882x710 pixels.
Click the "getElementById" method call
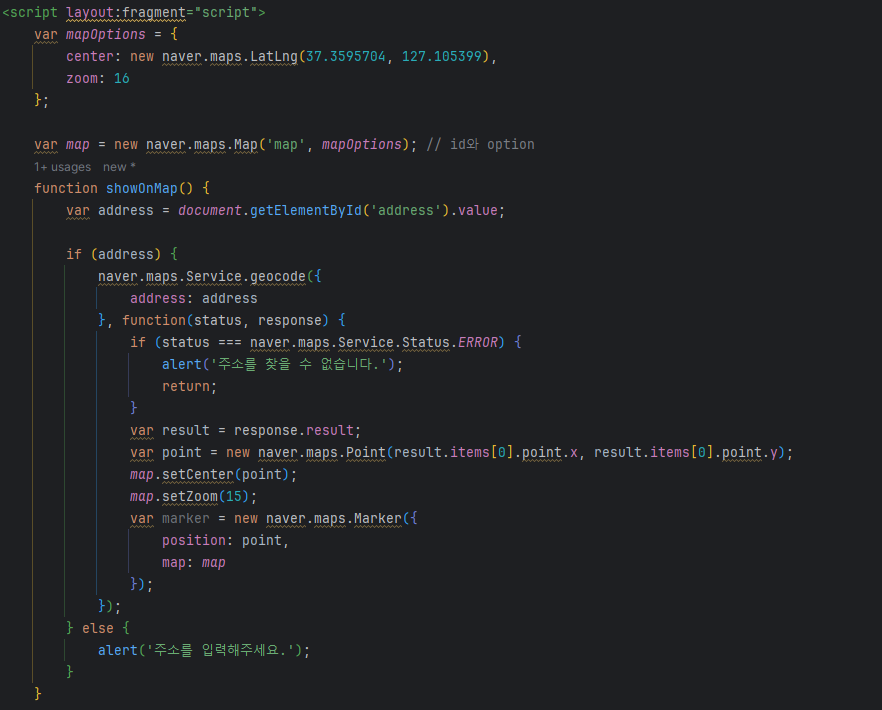(x=306, y=210)
